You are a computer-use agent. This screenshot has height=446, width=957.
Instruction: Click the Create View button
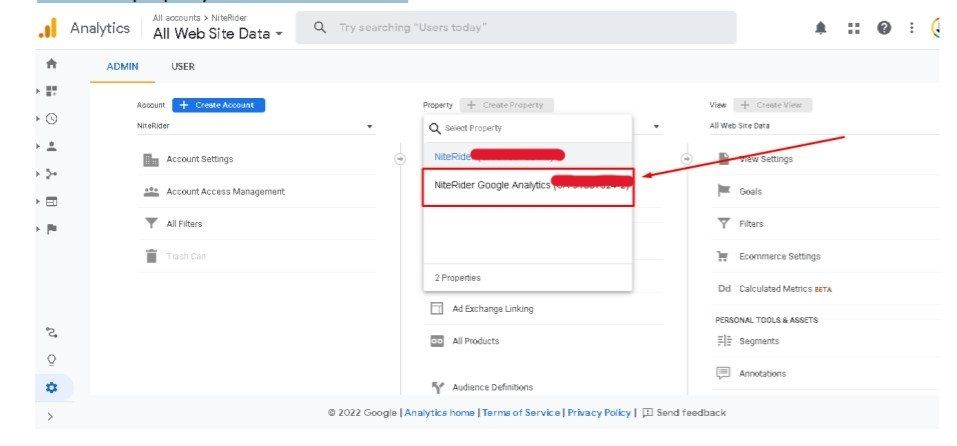point(773,105)
